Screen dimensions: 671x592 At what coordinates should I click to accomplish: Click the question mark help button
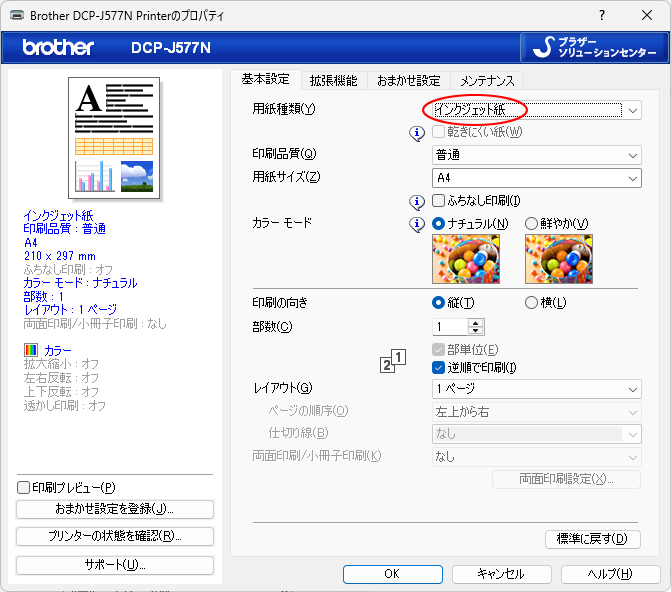(602, 15)
